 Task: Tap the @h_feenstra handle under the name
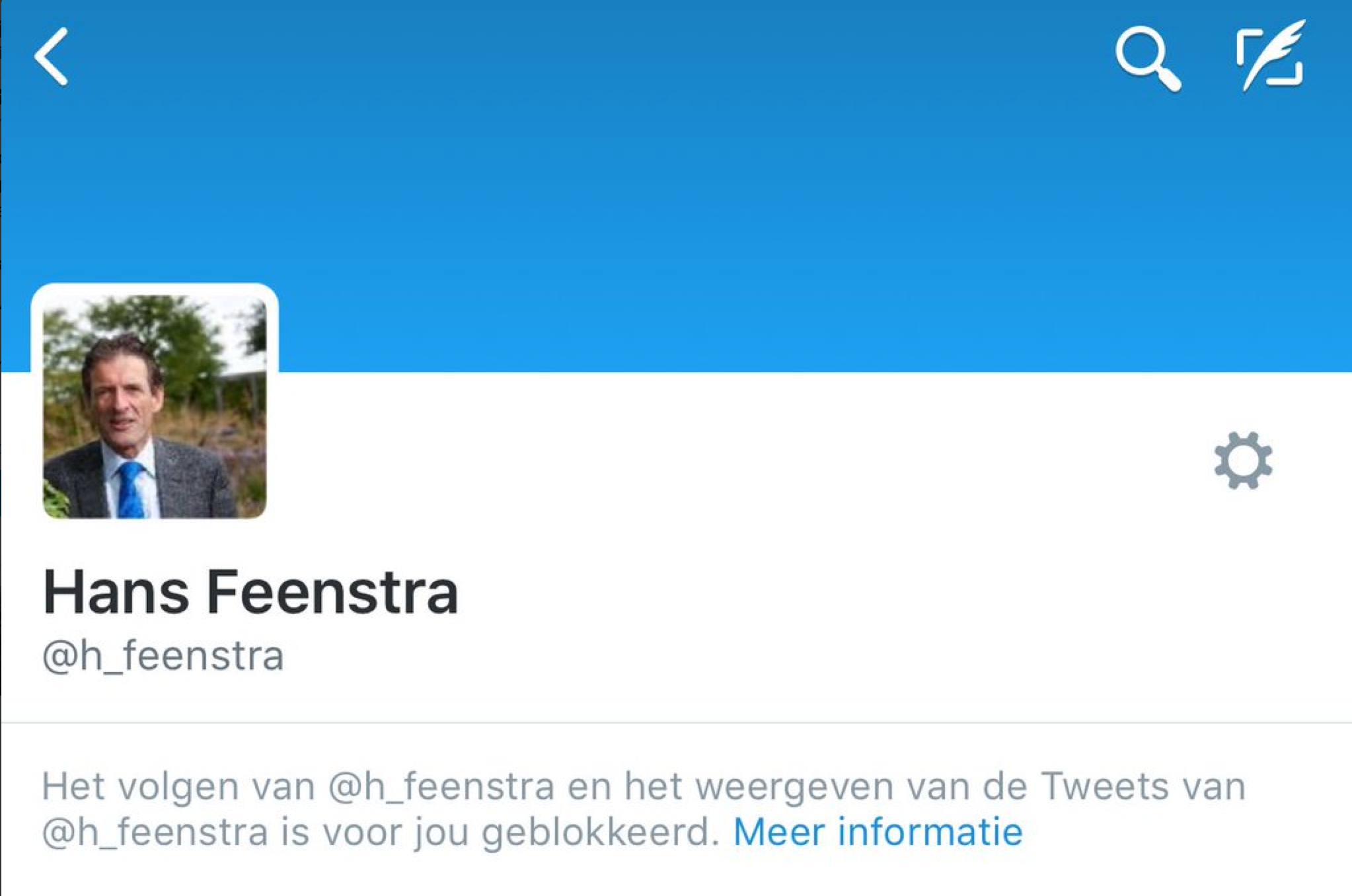pos(163,656)
